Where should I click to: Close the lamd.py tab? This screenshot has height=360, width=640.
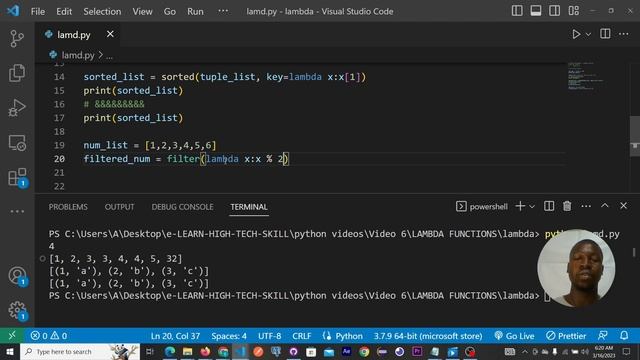tap(110, 34)
